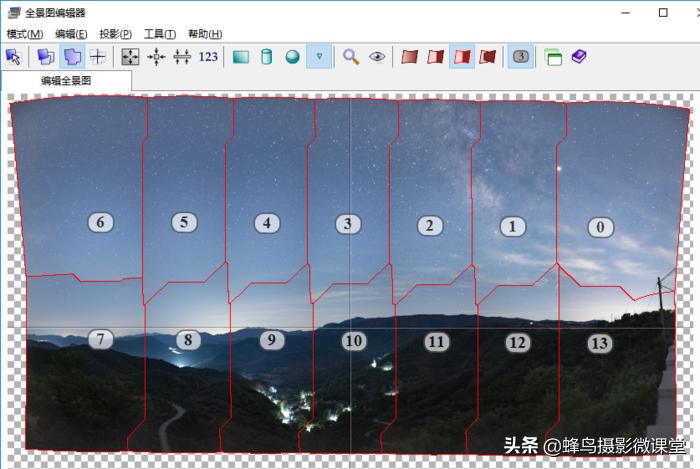Click image number badge 5
The image size is (700, 469).
click(x=184, y=222)
